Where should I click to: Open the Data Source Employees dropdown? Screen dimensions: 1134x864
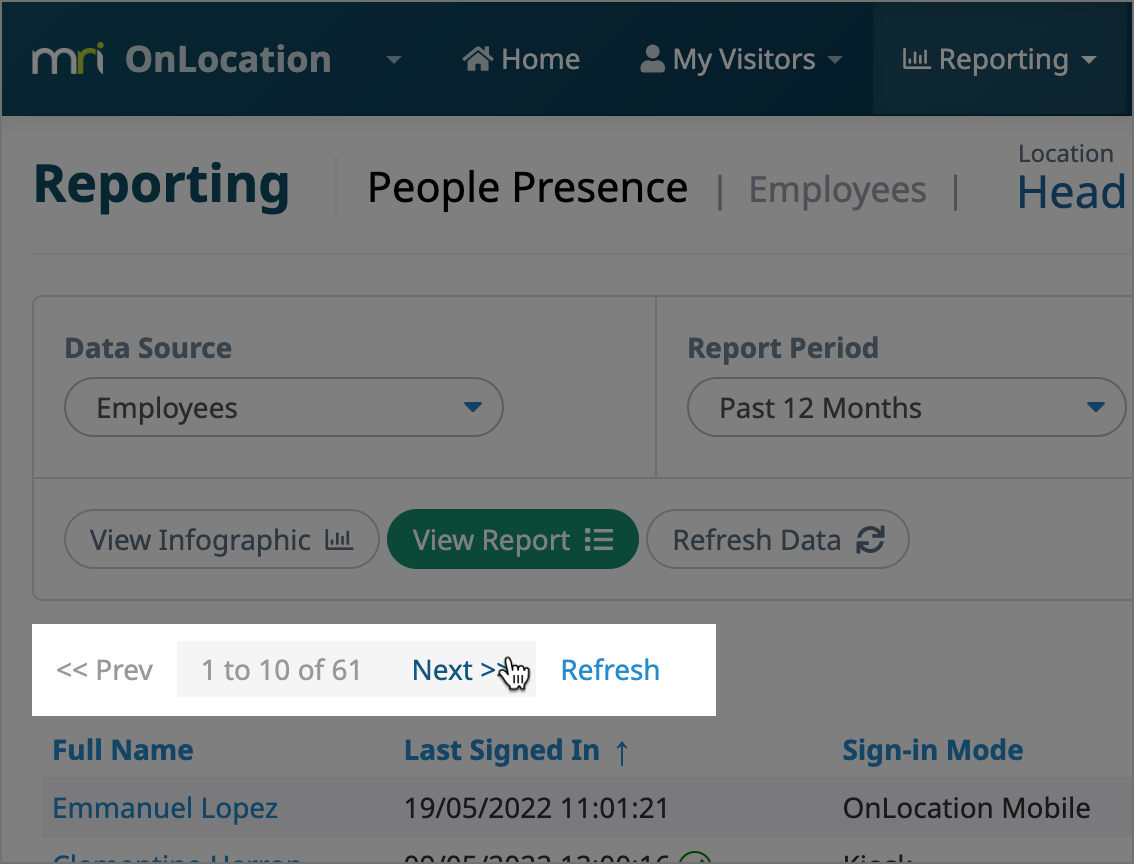(x=284, y=407)
